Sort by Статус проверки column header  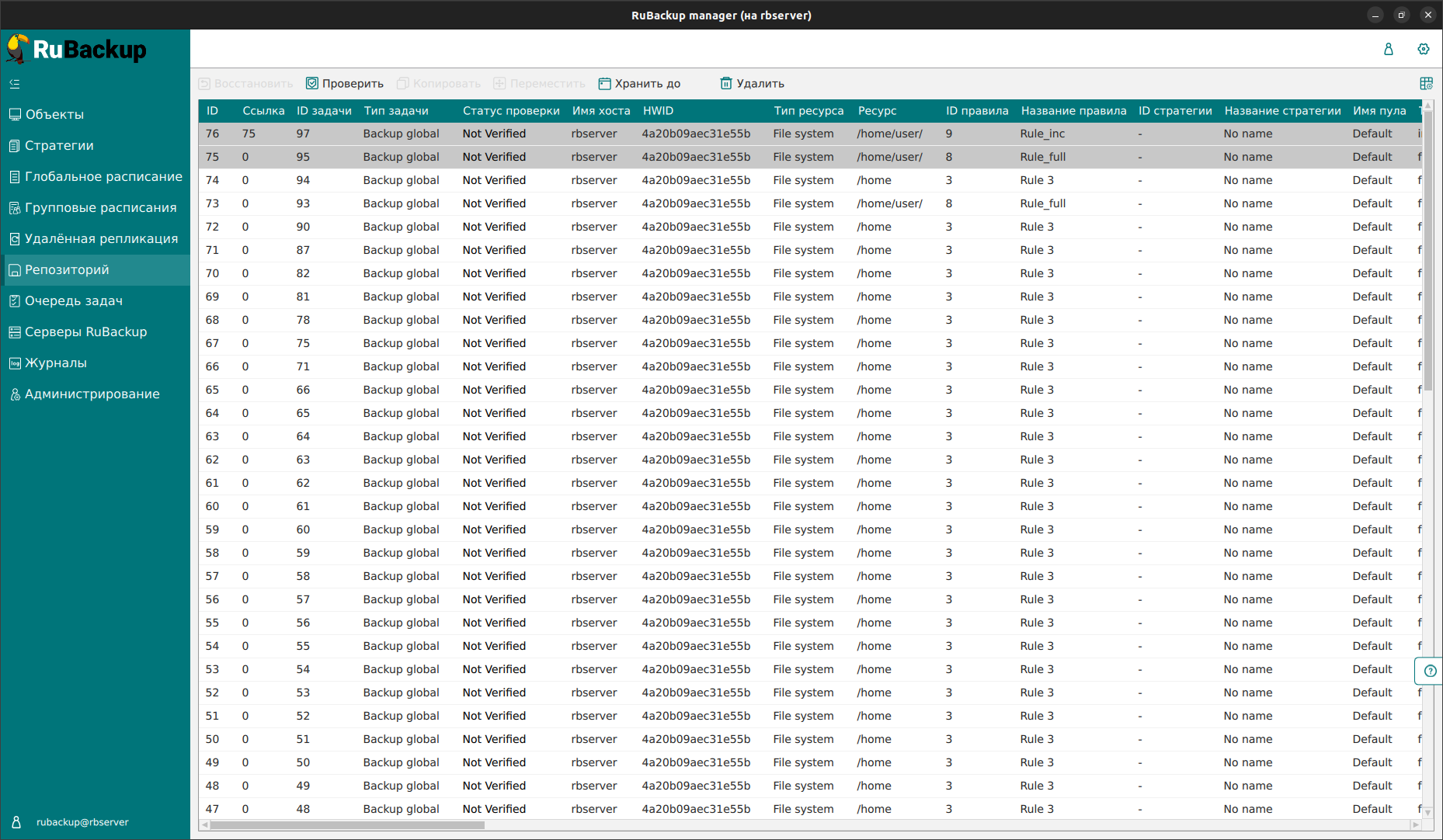point(510,111)
